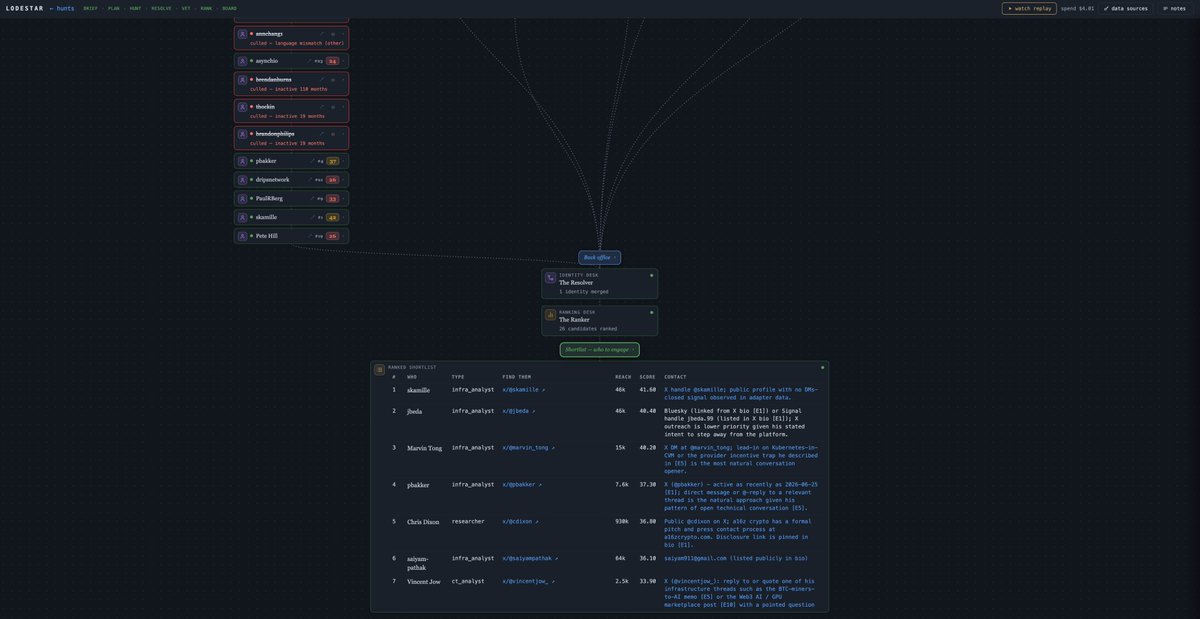
Task: Click jbeda name in shortlist
Action: (415, 411)
